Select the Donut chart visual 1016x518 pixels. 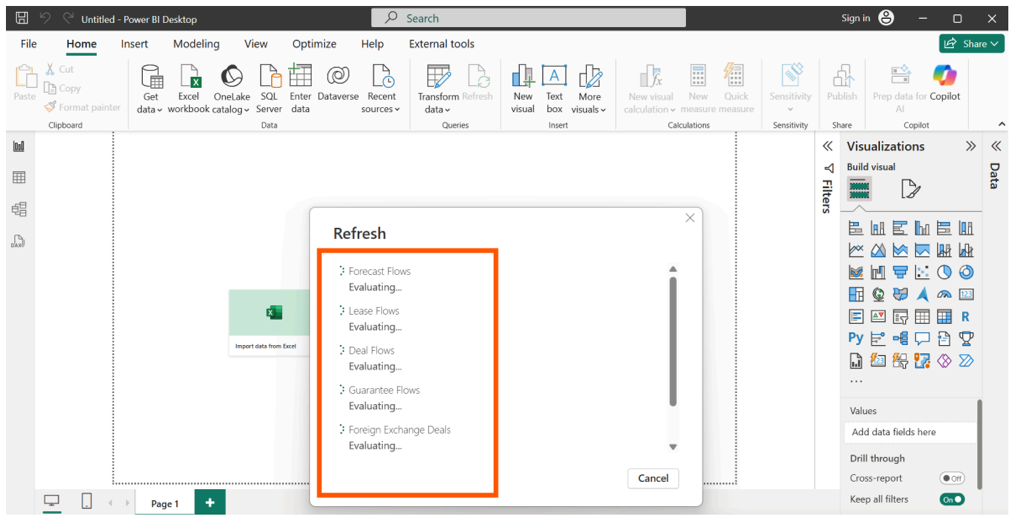click(x=966, y=272)
